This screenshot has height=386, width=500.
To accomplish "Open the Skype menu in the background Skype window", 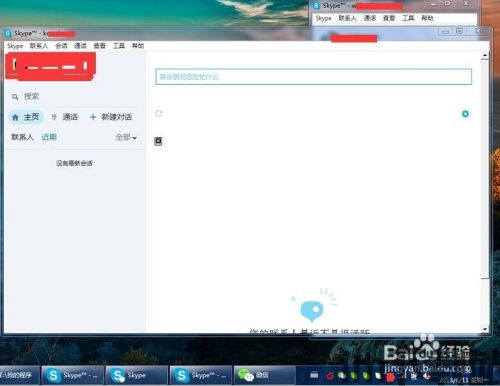I will [x=324, y=18].
